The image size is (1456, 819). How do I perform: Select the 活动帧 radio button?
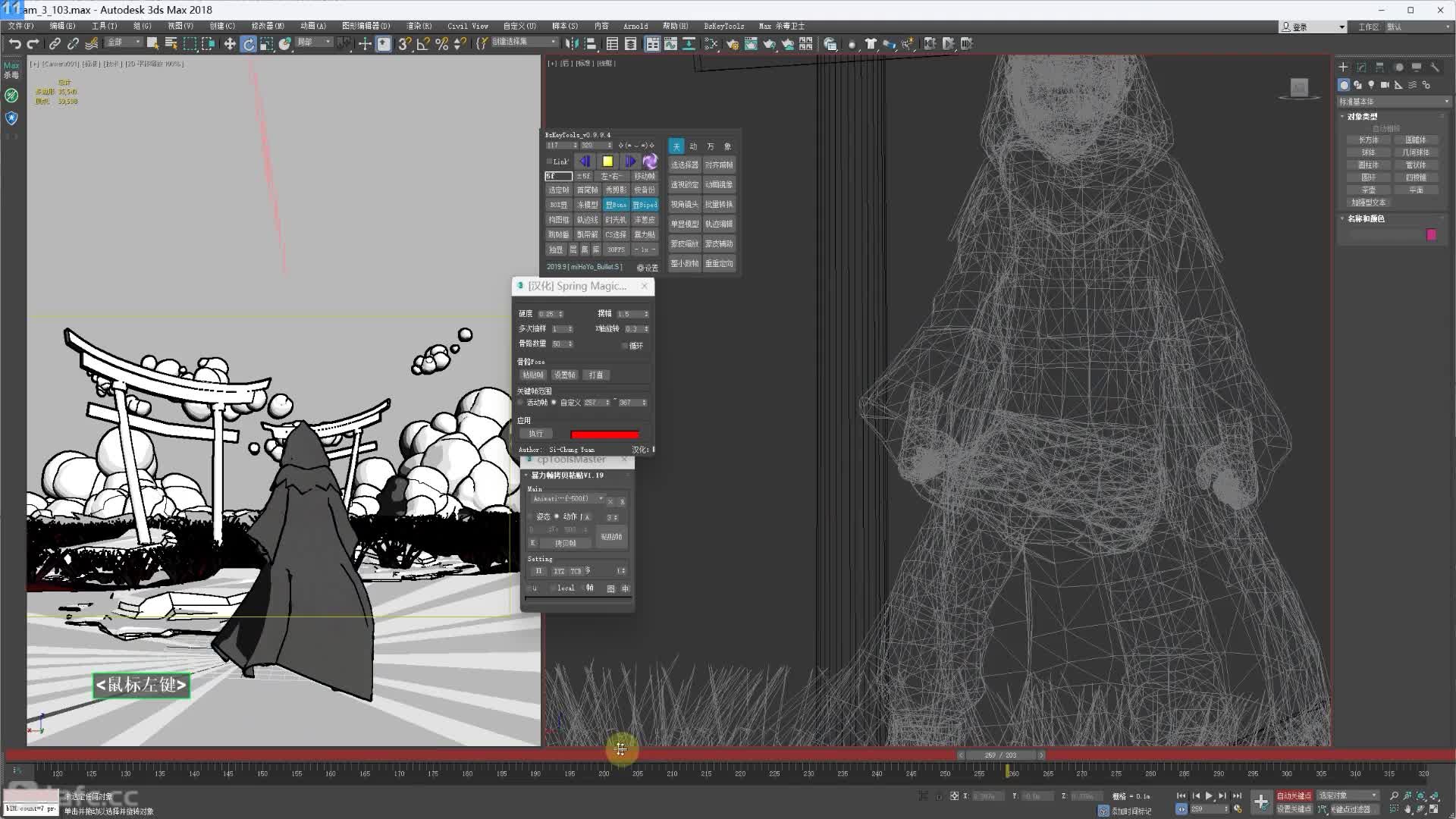[521, 403]
